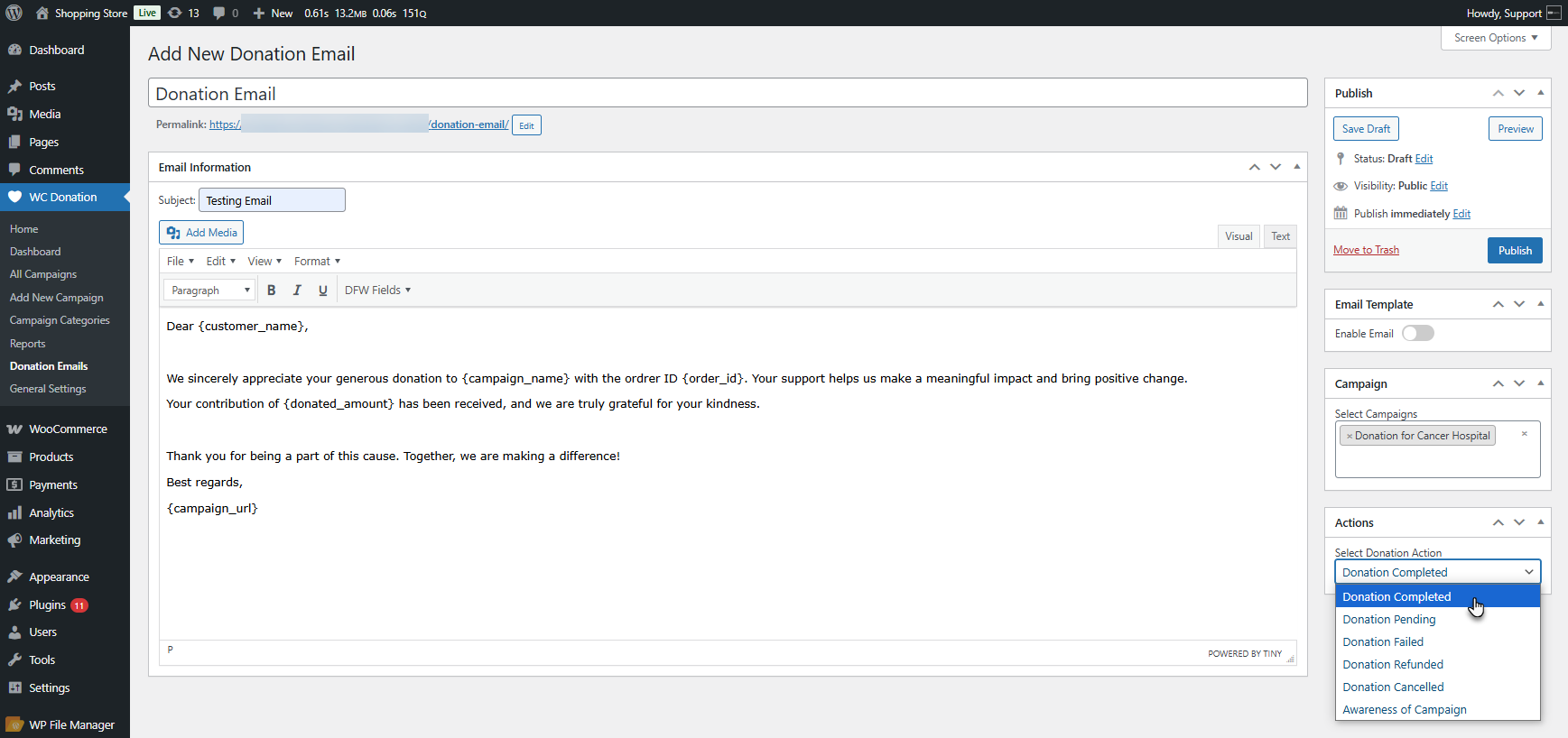Click the WordPress logo icon
Image resolution: width=1568 pixels, height=738 pixels.
tap(14, 13)
